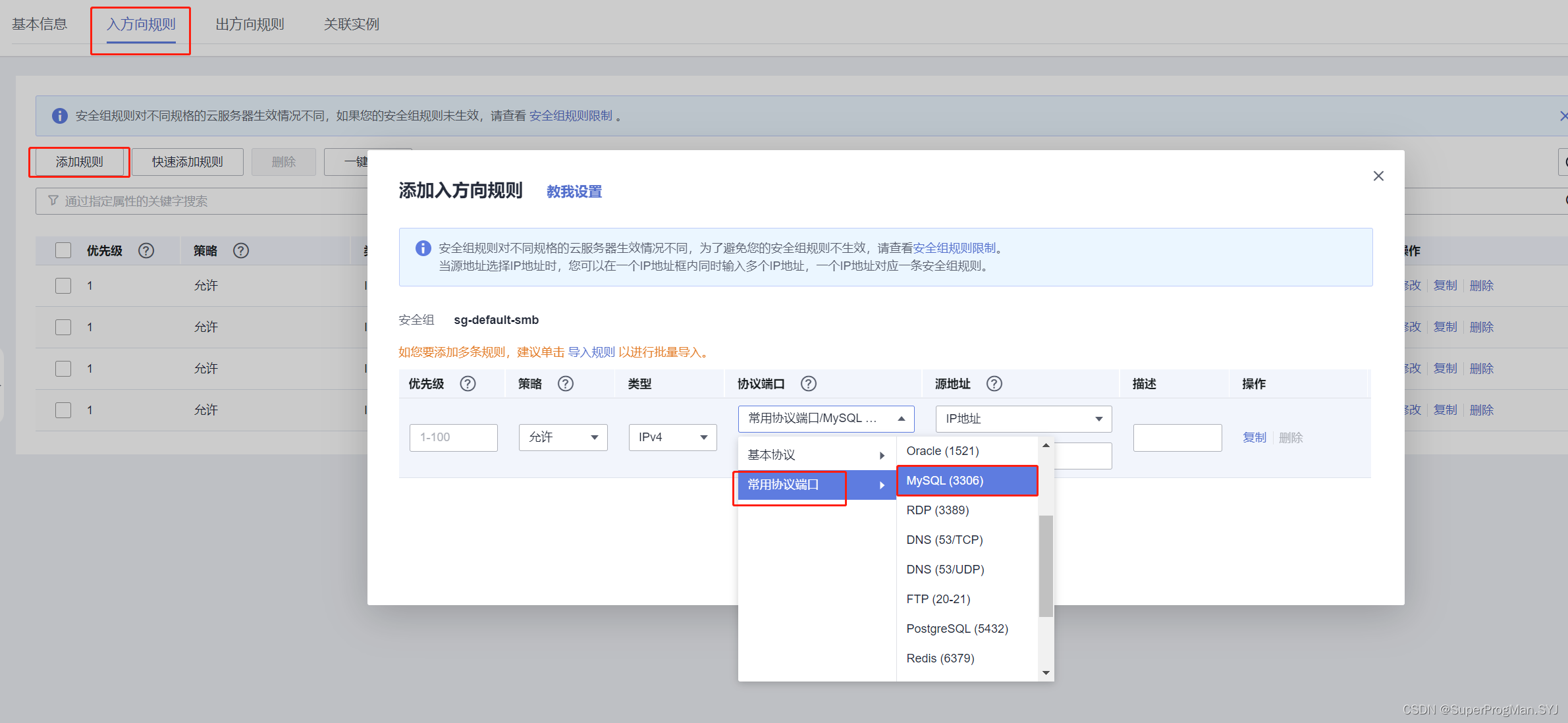Switch to the 出方向规则 tab
The height and width of the screenshot is (723, 1568).
tap(250, 24)
